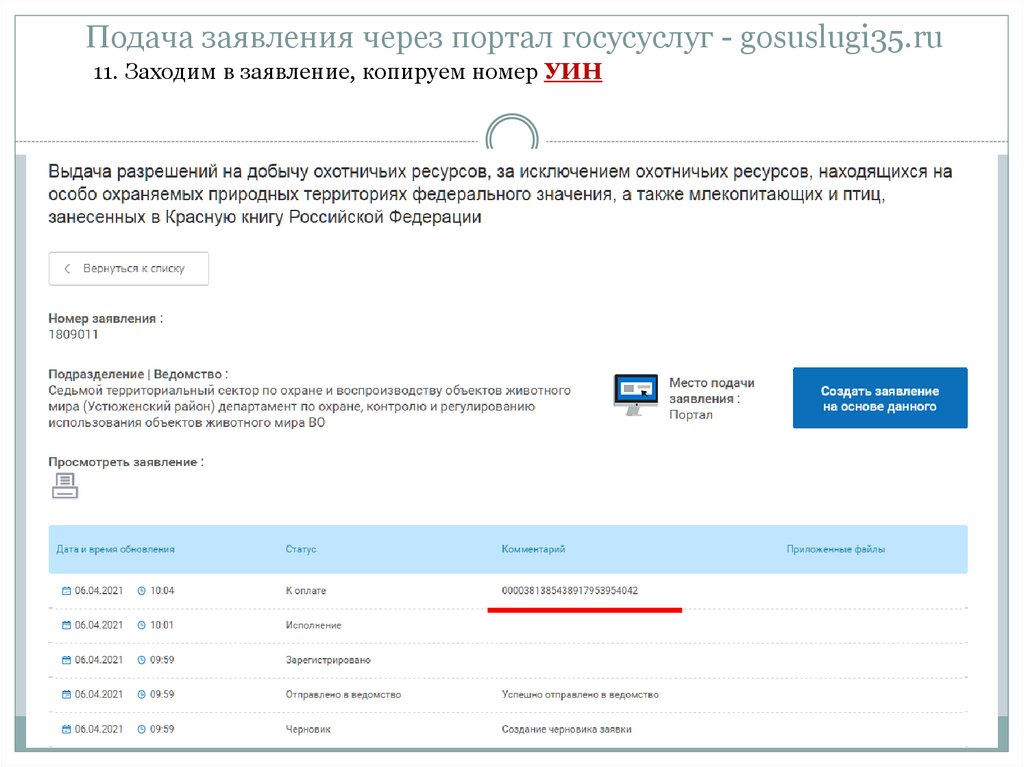Click the 'Черновик' status cell
Viewport: 1024px width, 767px height.
[x=308, y=729]
